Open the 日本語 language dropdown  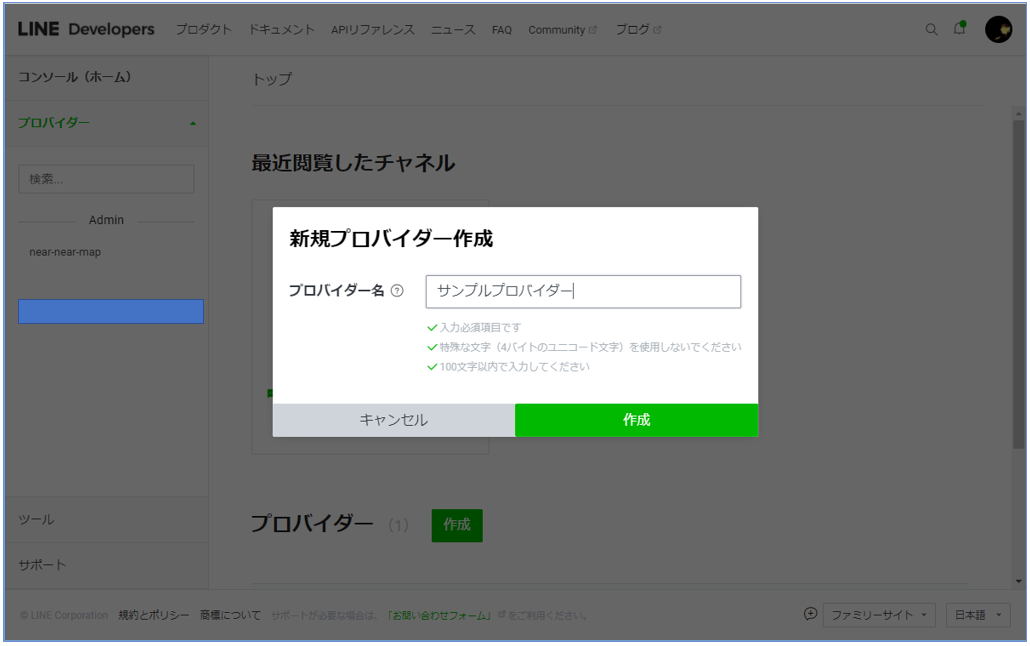tap(976, 615)
